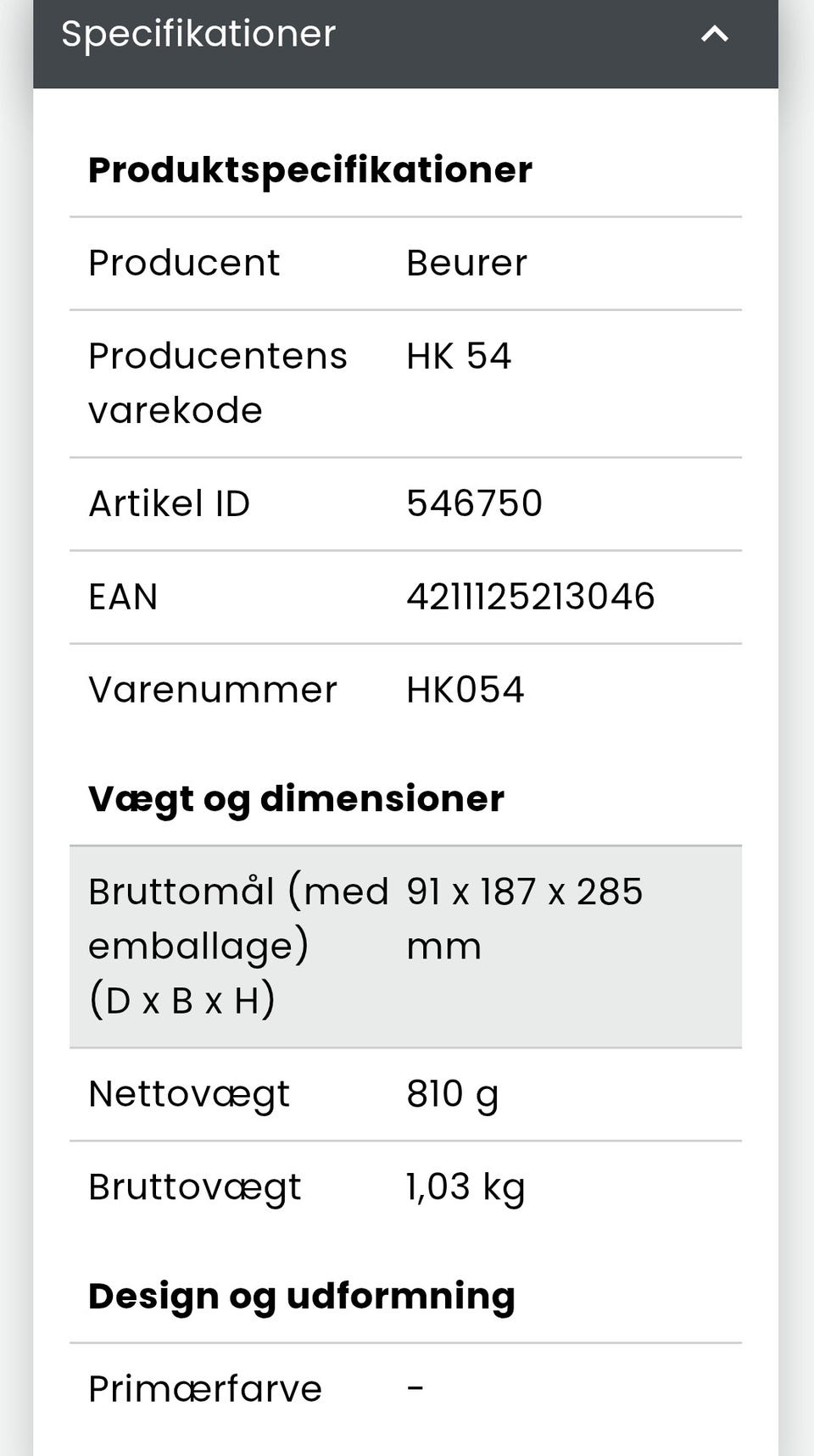Select the Nettovægt value 810 g
Screen dimensions: 814x1456
[x=452, y=1094]
